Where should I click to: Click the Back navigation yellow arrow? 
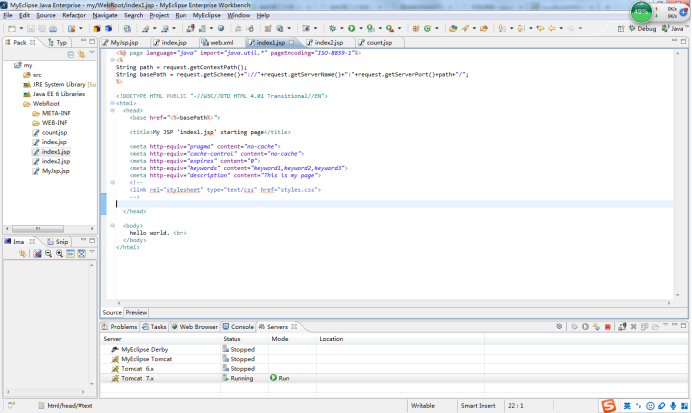pyautogui.click(x=552, y=29)
